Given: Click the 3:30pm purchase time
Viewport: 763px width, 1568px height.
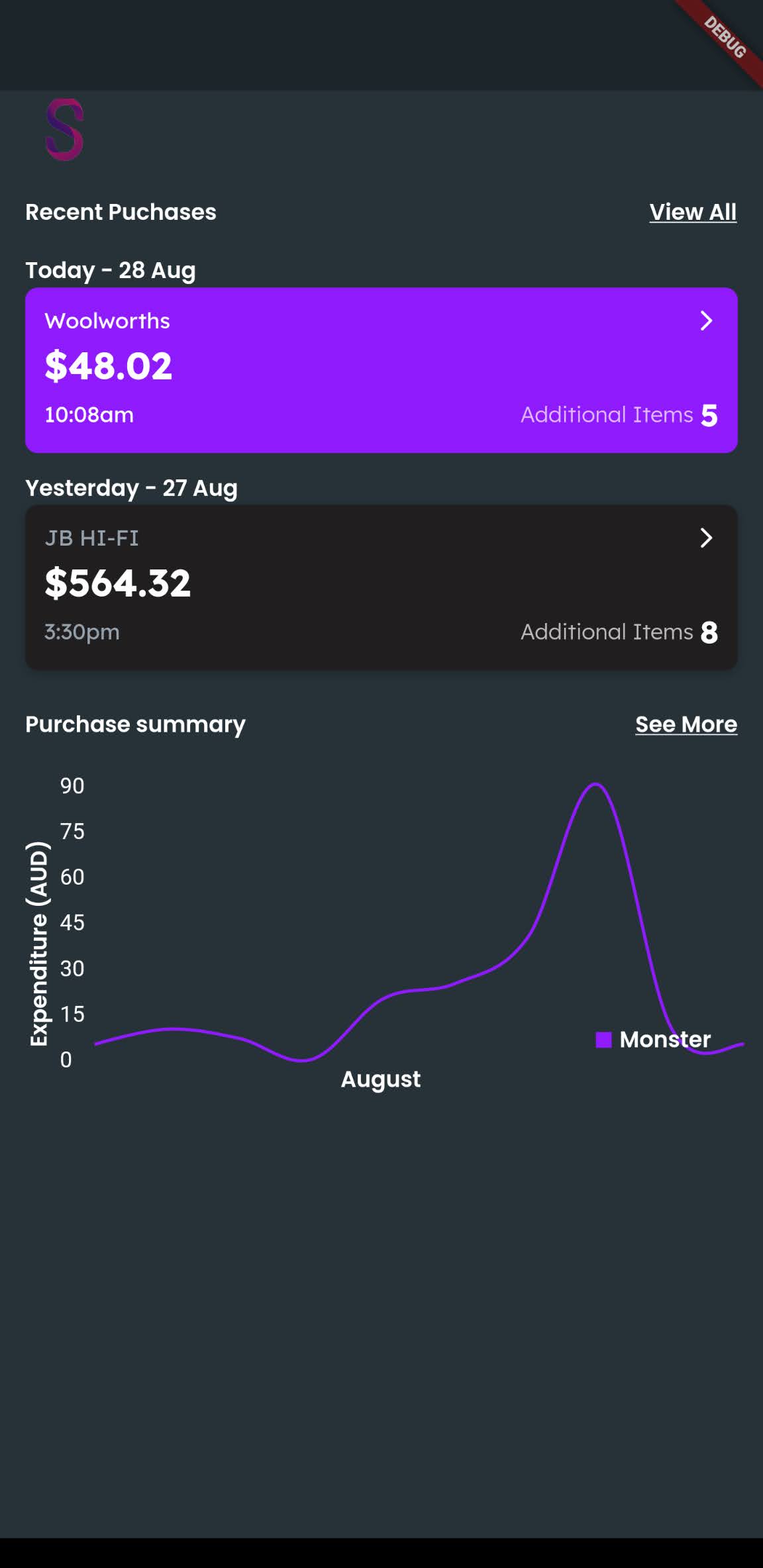Looking at the screenshot, I should [x=82, y=632].
